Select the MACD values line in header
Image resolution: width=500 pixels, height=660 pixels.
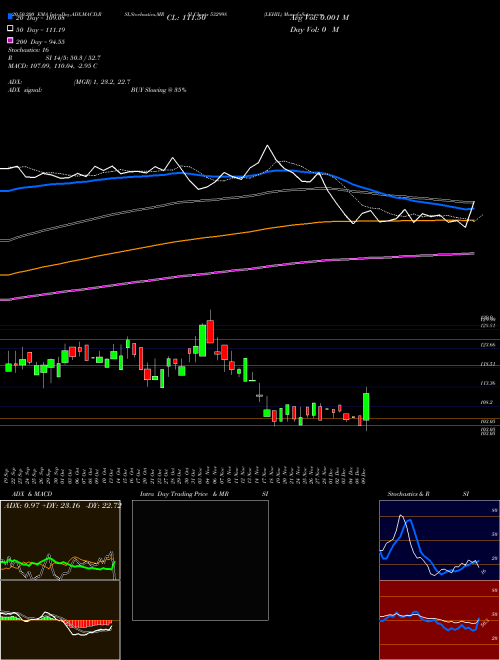tap(53, 66)
